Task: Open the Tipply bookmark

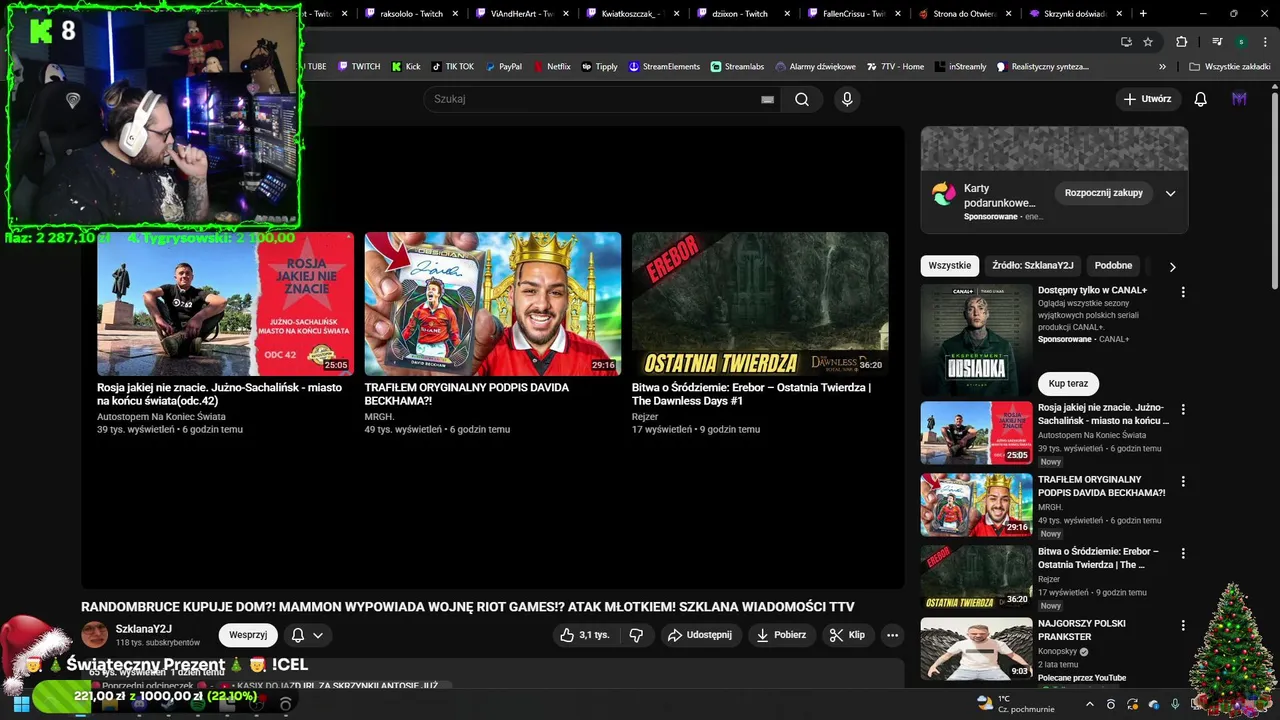Action: point(600,66)
